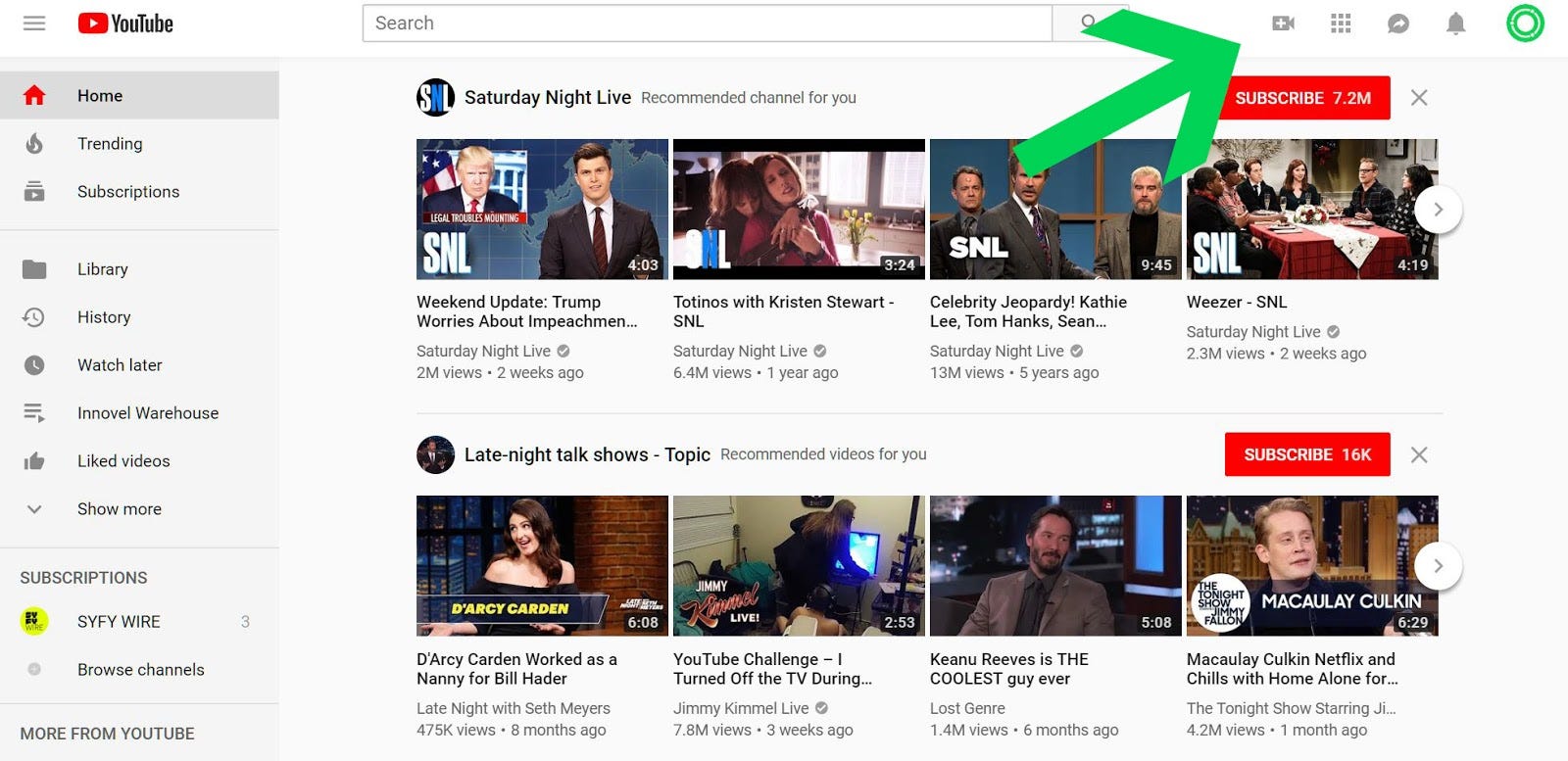This screenshot has height=761, width=1568.
Task: Open the hamburger guide menu
Action: coord(34,23)
